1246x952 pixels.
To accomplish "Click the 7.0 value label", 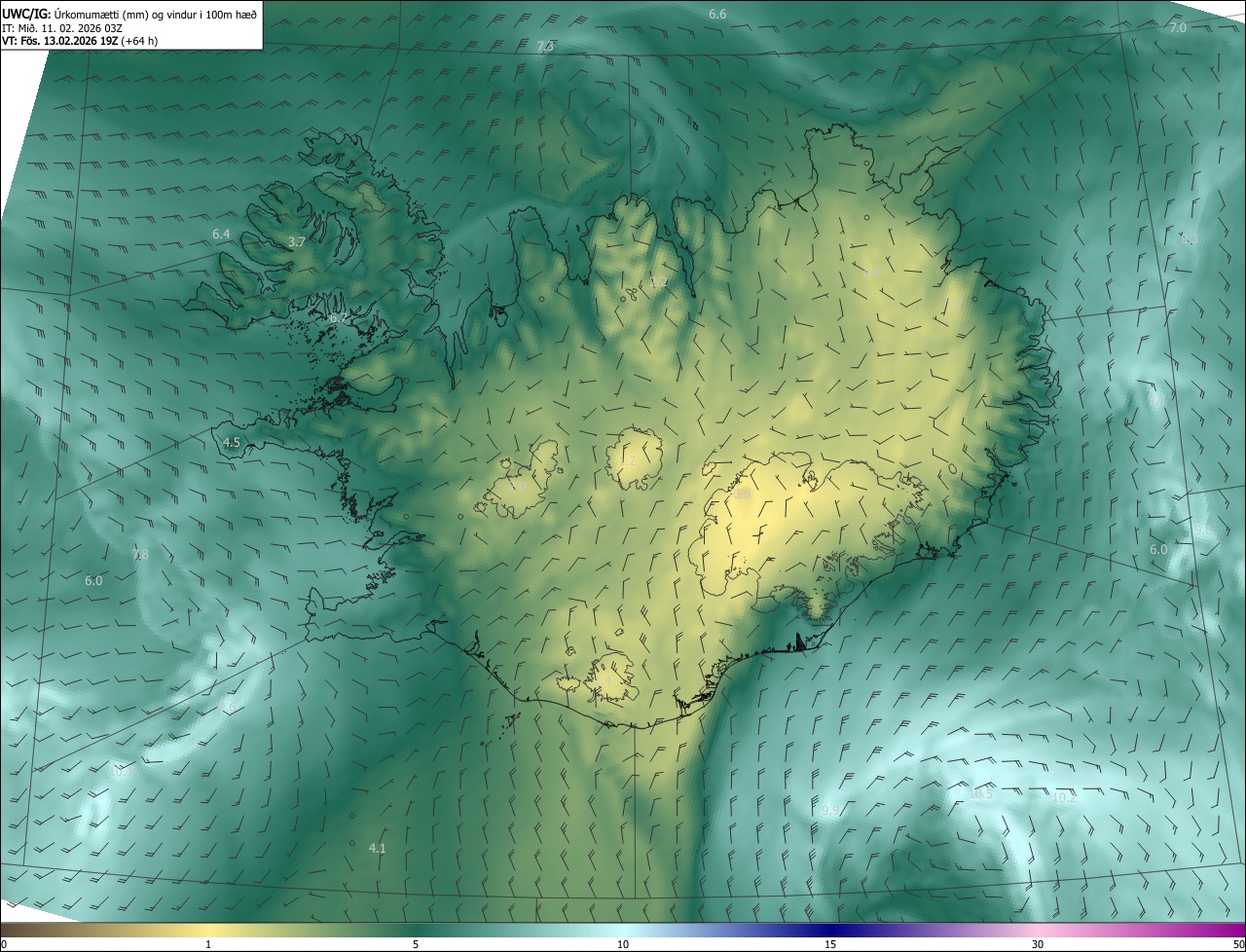I will click(1178, 28).
